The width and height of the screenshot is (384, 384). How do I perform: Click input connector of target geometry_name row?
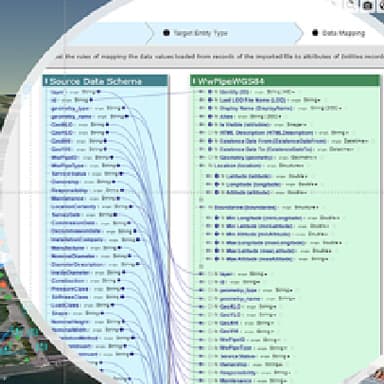(x=201, y=299)
